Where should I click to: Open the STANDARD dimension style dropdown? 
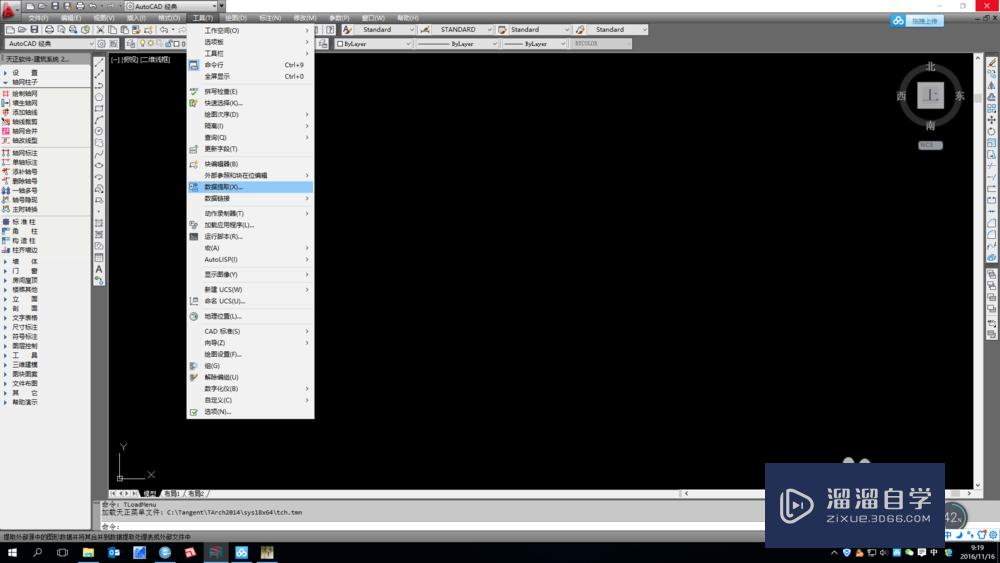click(x=462, y=29)
